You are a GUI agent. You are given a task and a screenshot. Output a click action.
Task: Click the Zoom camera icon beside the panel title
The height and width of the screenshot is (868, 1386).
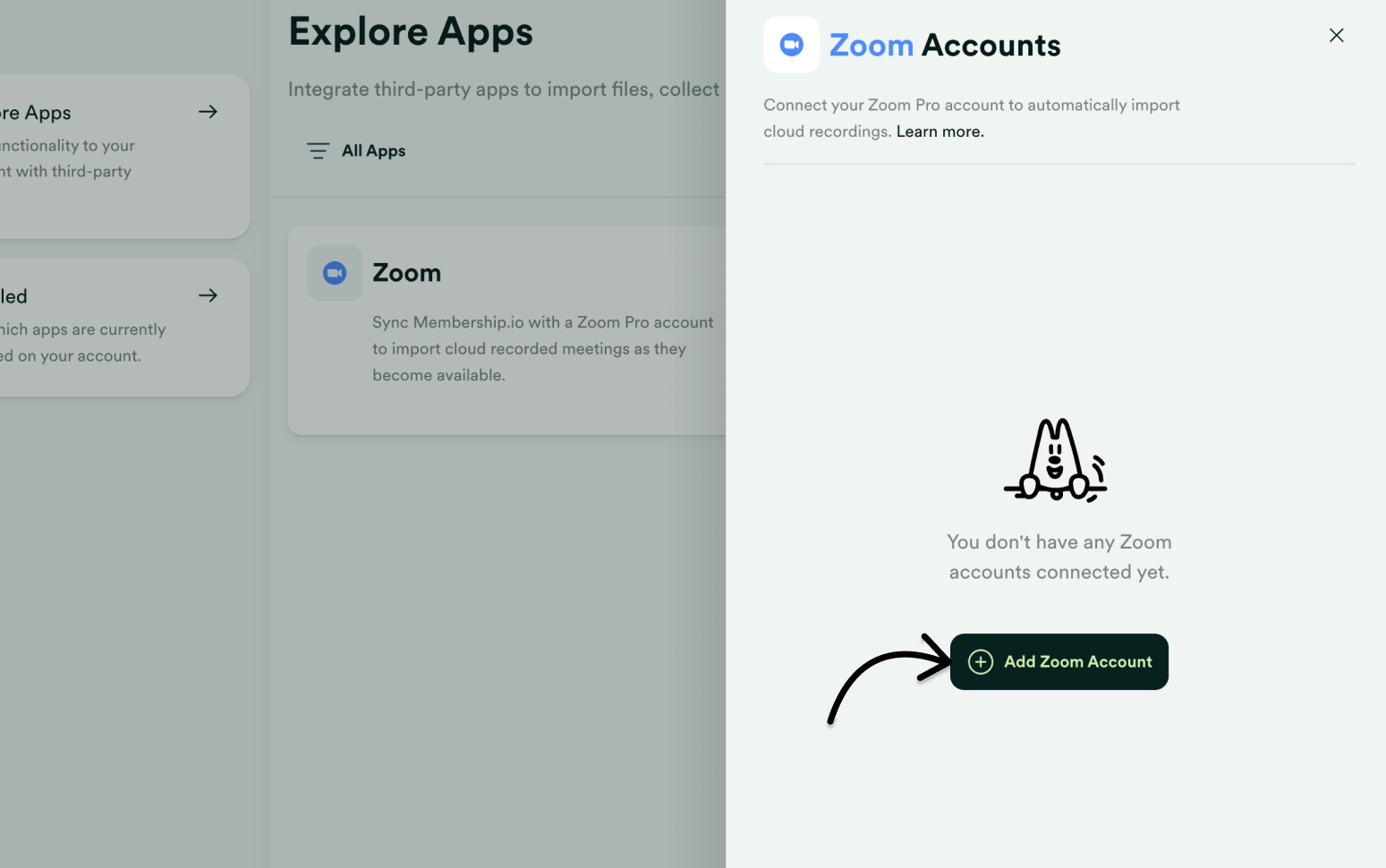(x=791, y=44)
